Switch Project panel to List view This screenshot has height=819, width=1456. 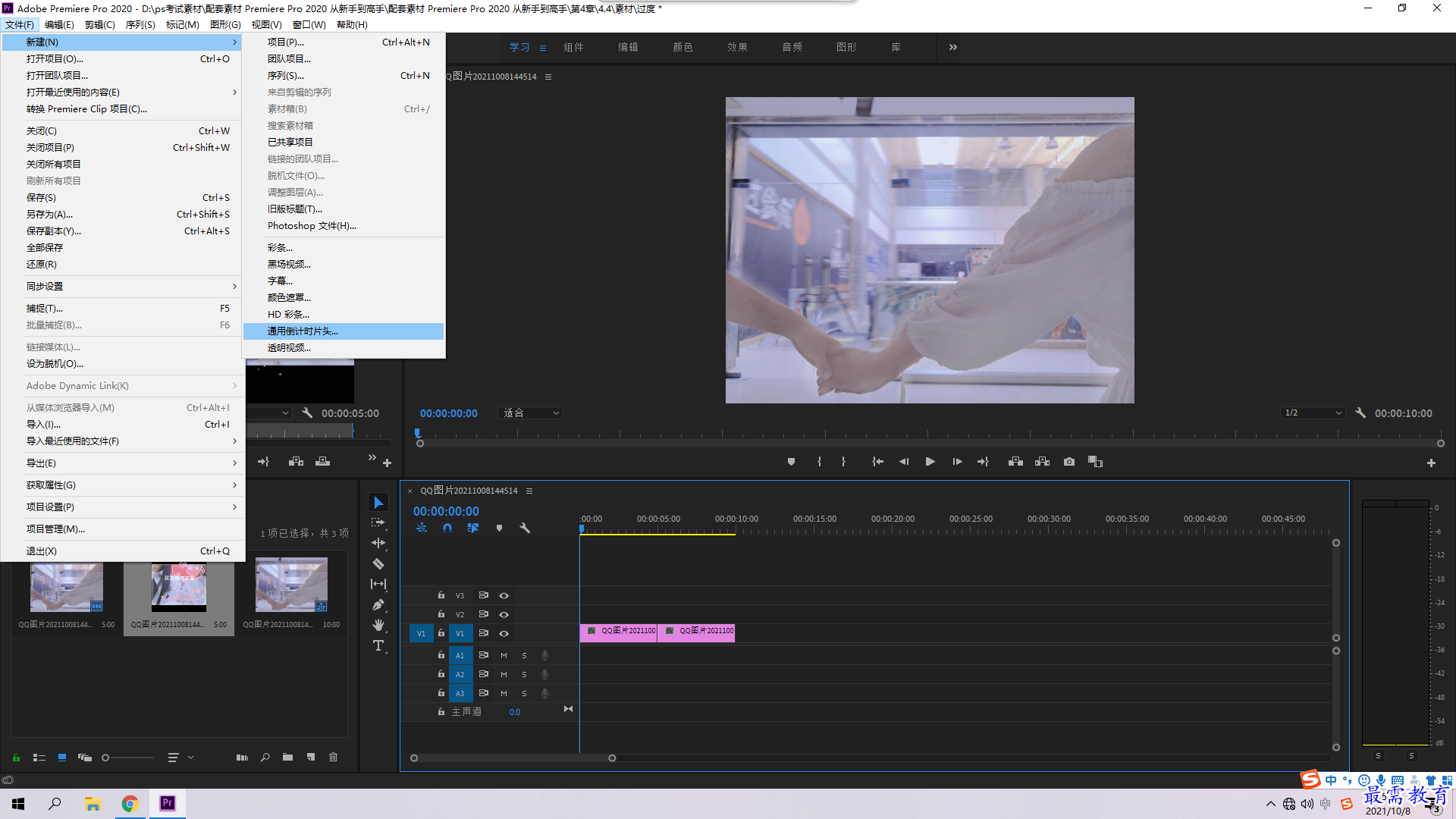(x=39, y=758)
